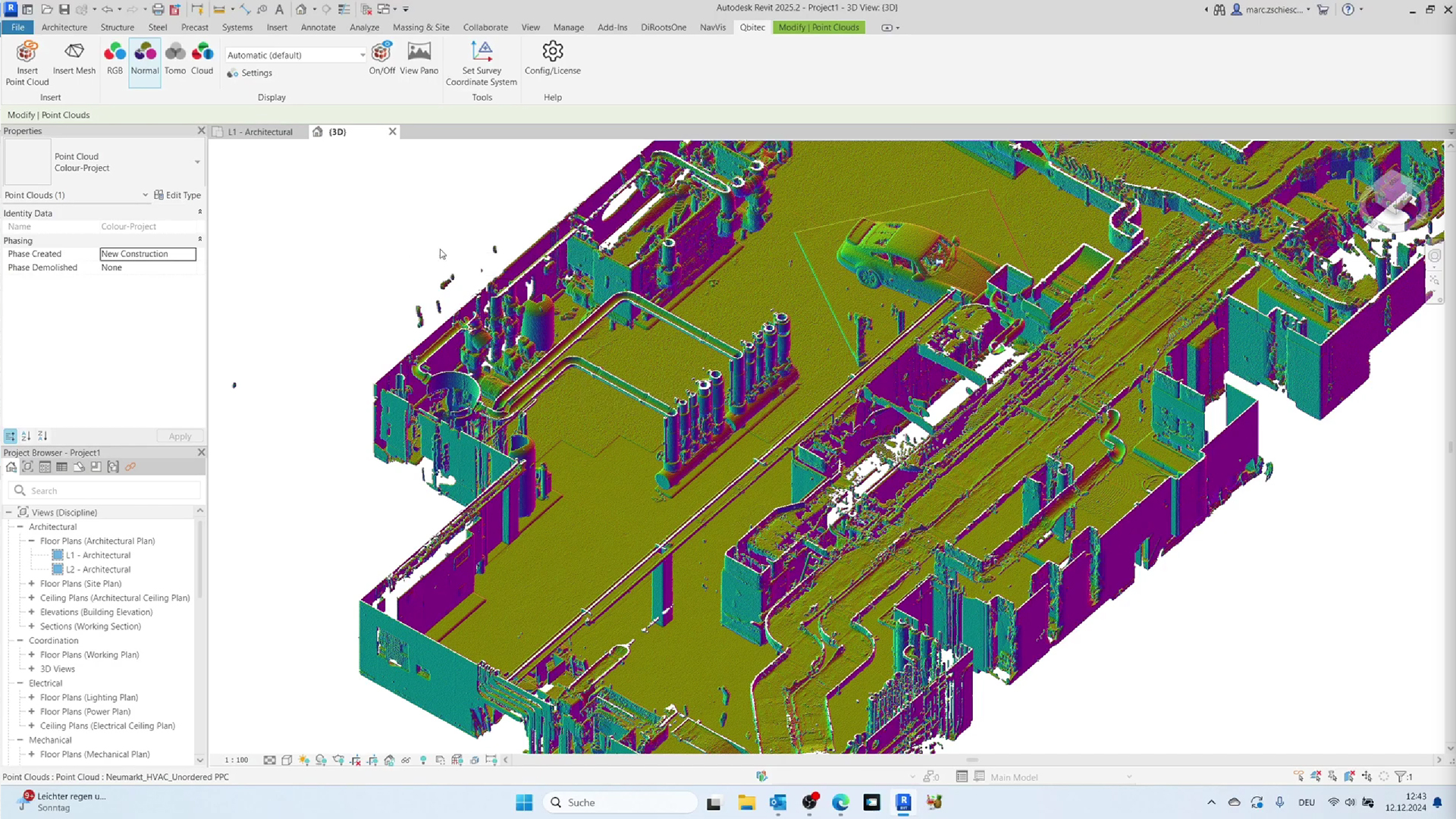
Task: Click Save in quick access toolbar
Action: 64,9
